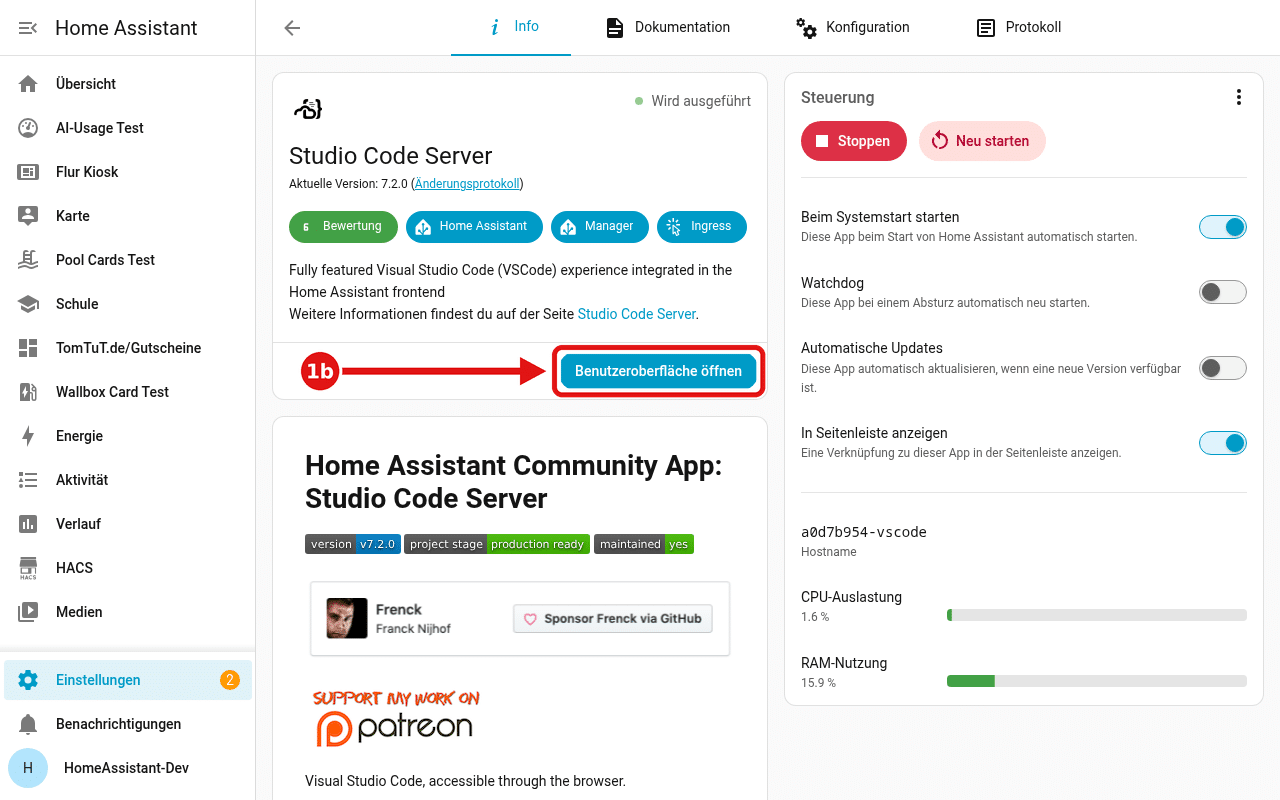This screenshot has height=800, width=1280.
Task: Go back using the arrow icon
Action: [x=292, y=28]
